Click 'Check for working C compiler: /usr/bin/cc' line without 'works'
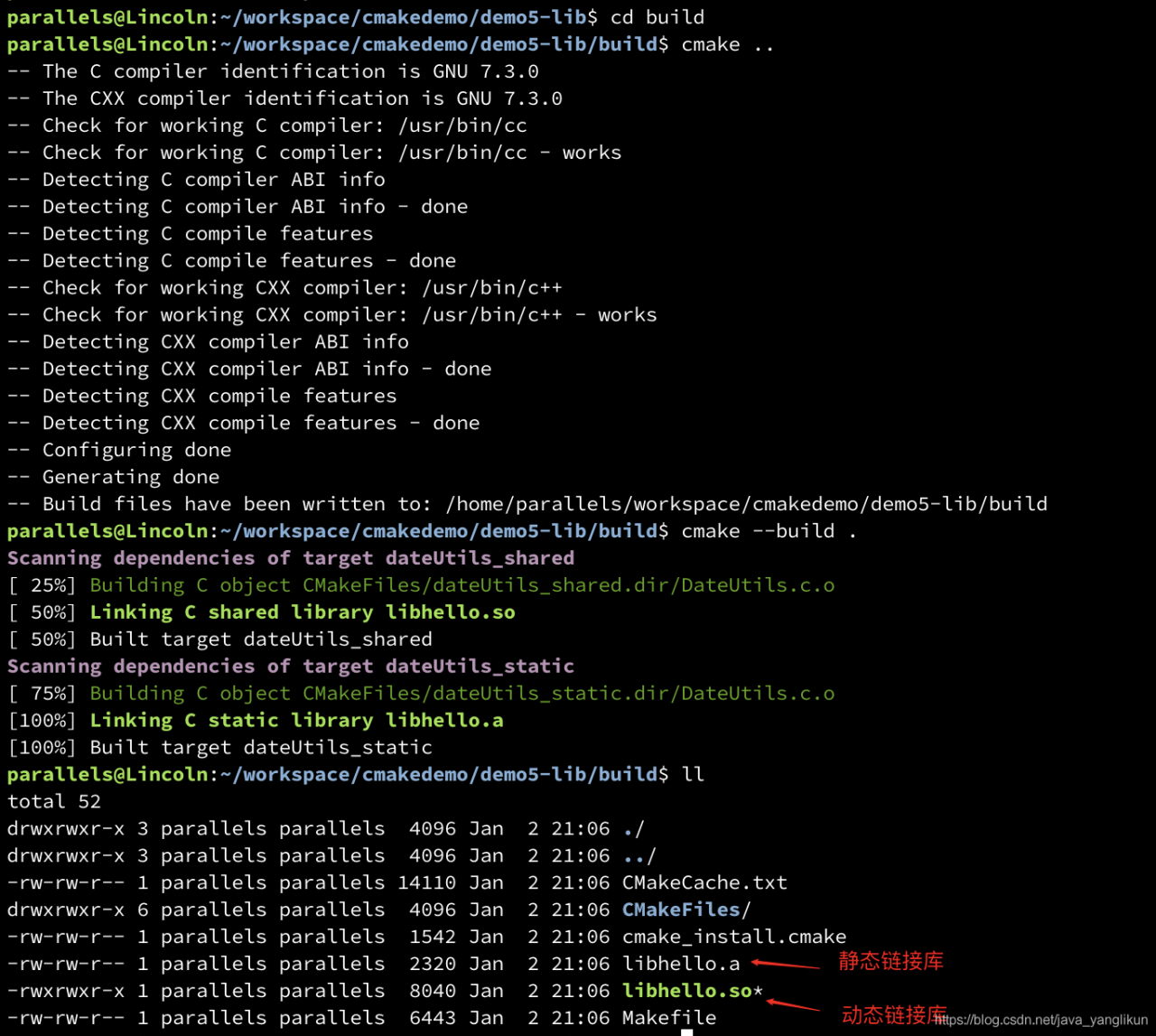 [267, 126]
